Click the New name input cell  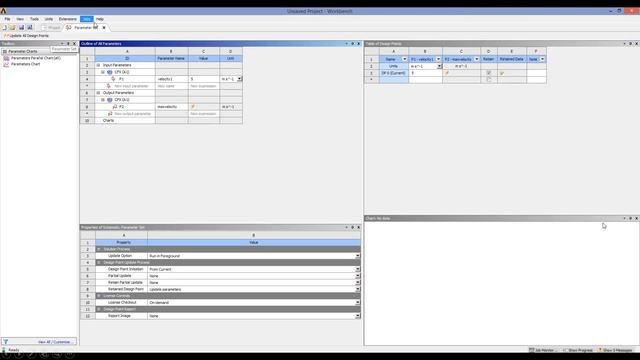click(171, 86)
